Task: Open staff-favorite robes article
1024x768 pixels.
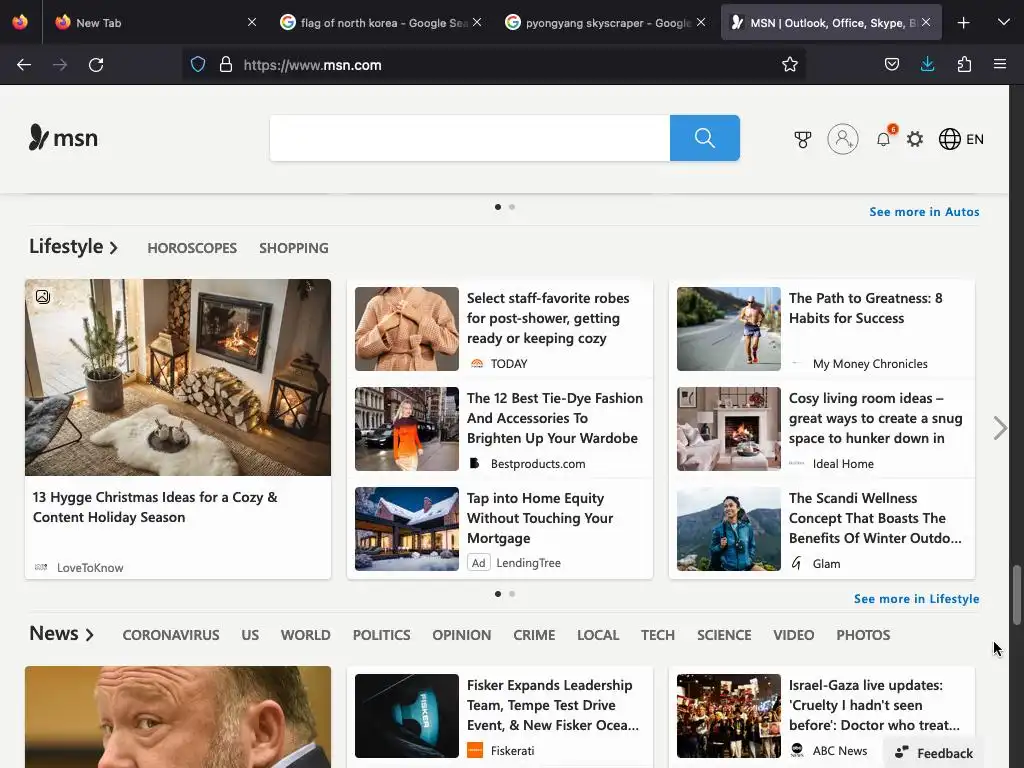Action: 500,329
